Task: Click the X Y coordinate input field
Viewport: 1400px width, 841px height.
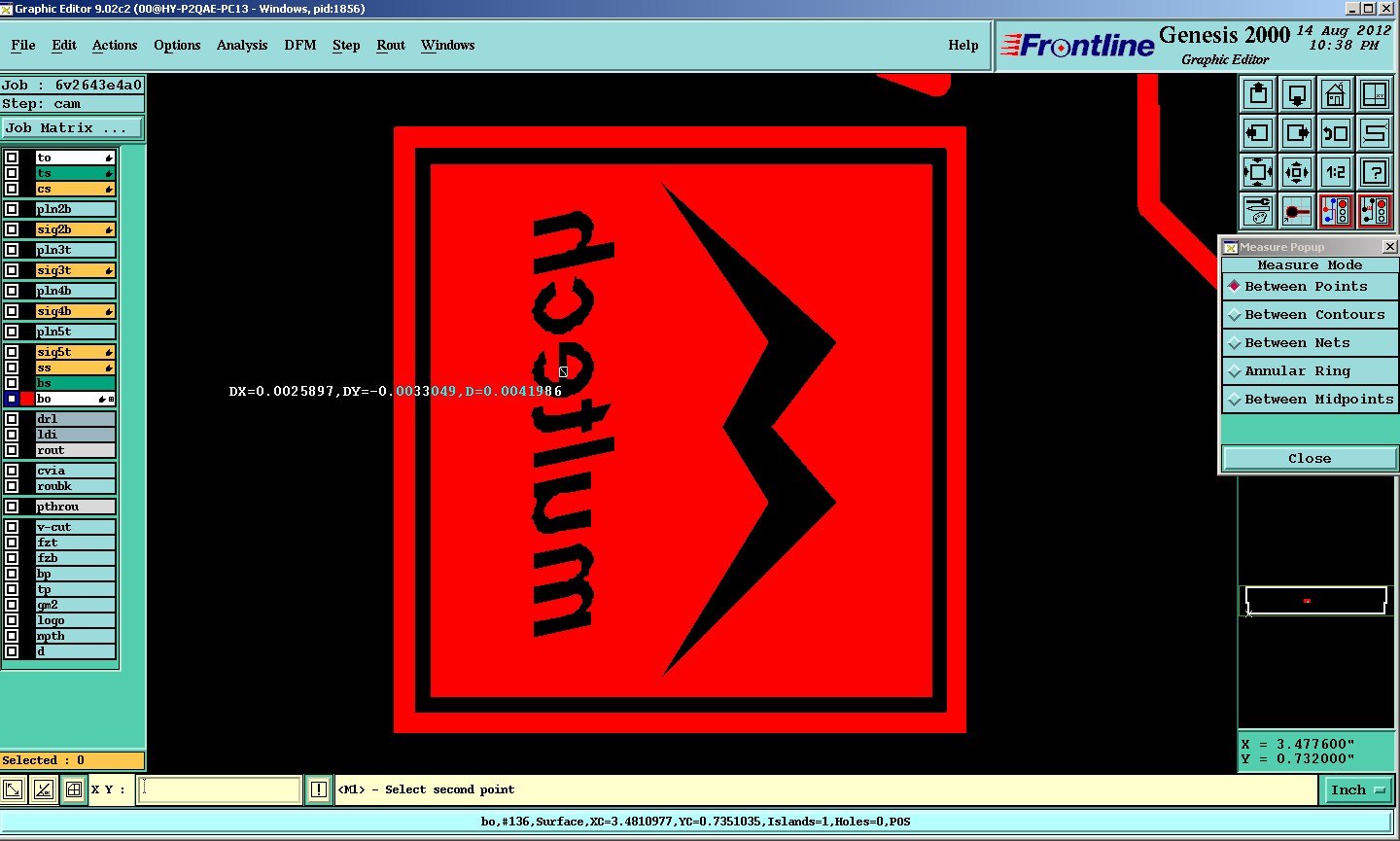Action: (x=220, y=789)
